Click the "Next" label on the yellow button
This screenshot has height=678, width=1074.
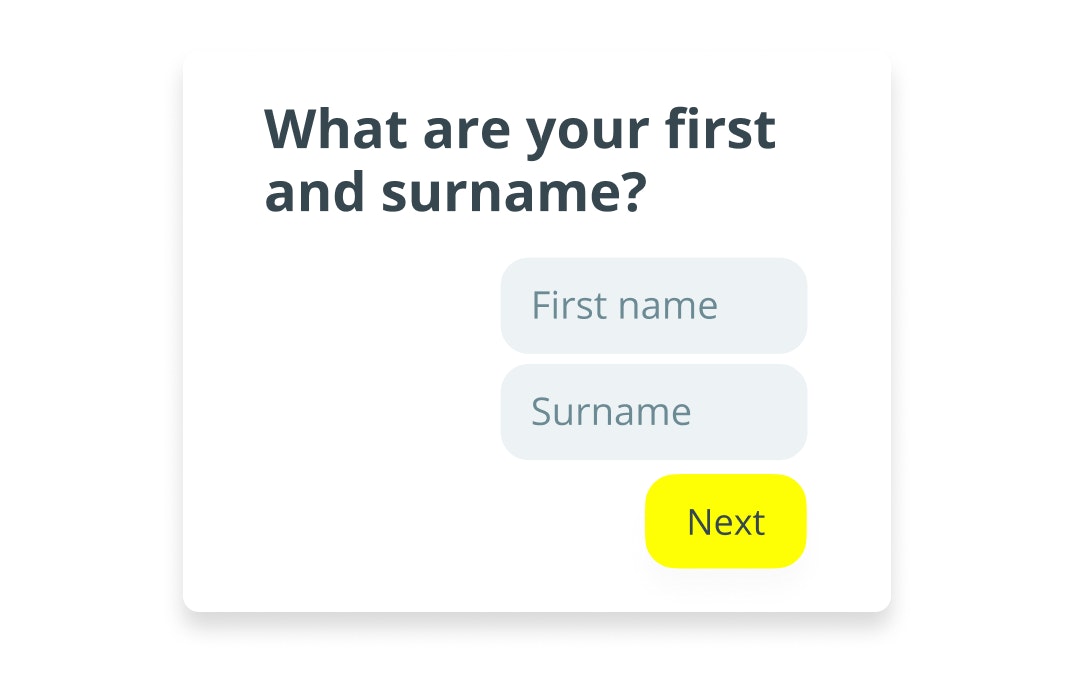tap(725, 522)
